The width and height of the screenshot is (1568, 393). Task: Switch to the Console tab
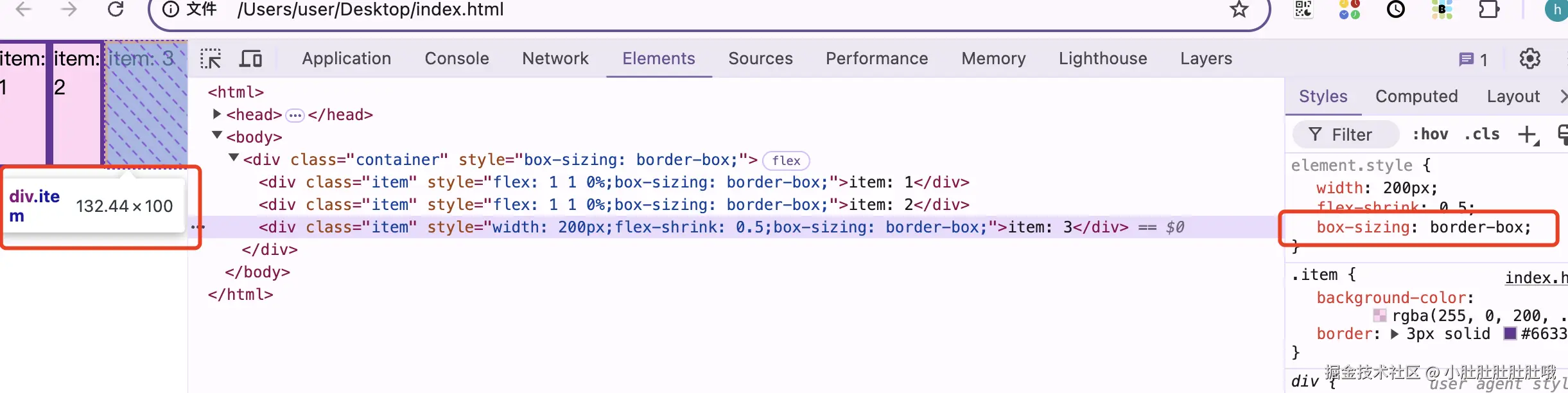point(457,58)
